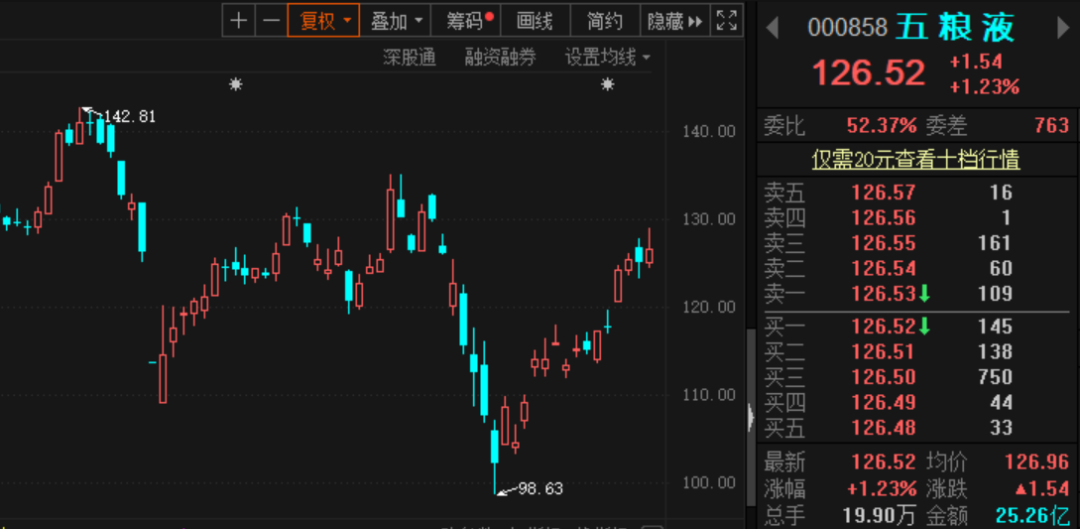Click the big current price 126.52

[869, 73]
